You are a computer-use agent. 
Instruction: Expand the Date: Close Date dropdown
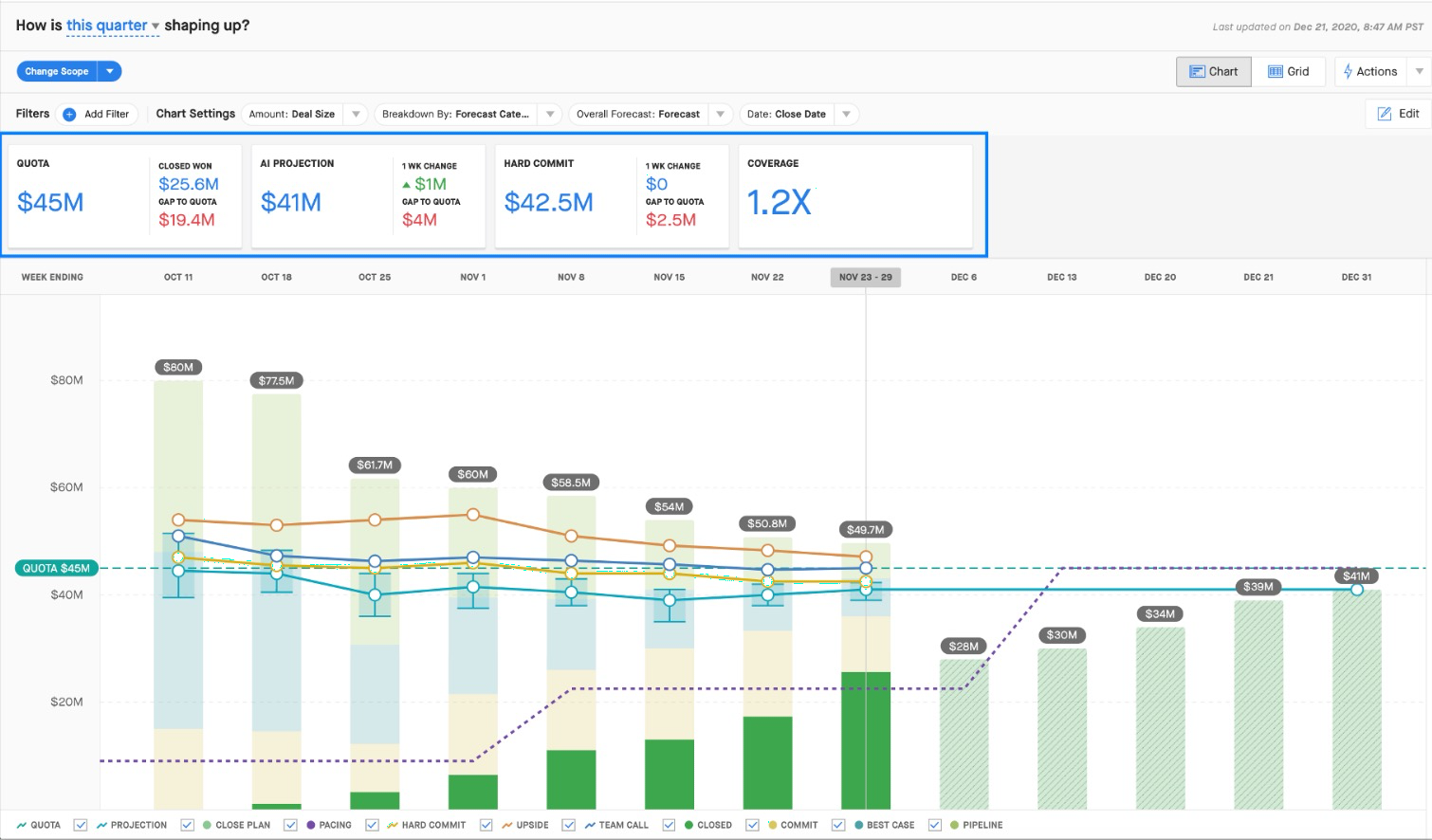click(x=846, y=114)
